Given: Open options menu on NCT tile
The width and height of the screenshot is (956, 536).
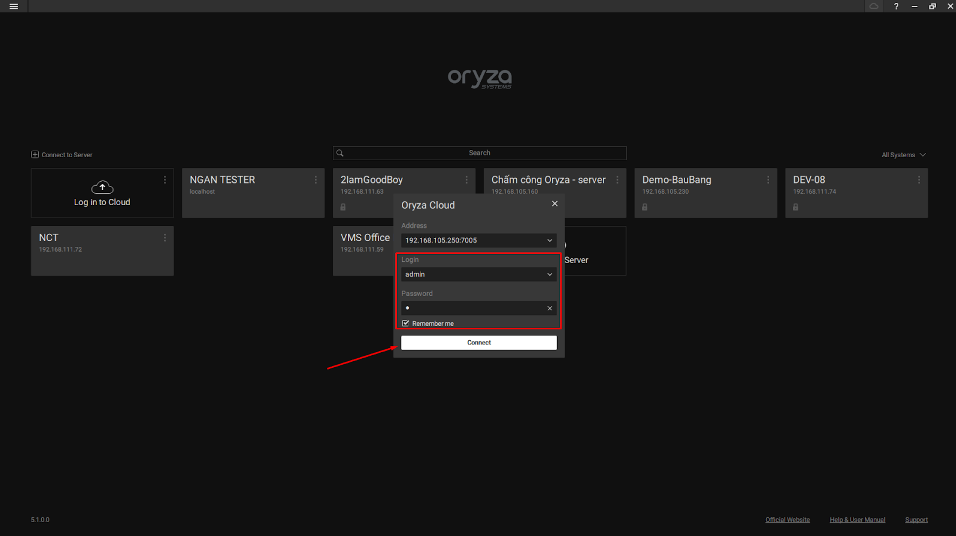Looking at the screenshot, I should pos(165,238).
